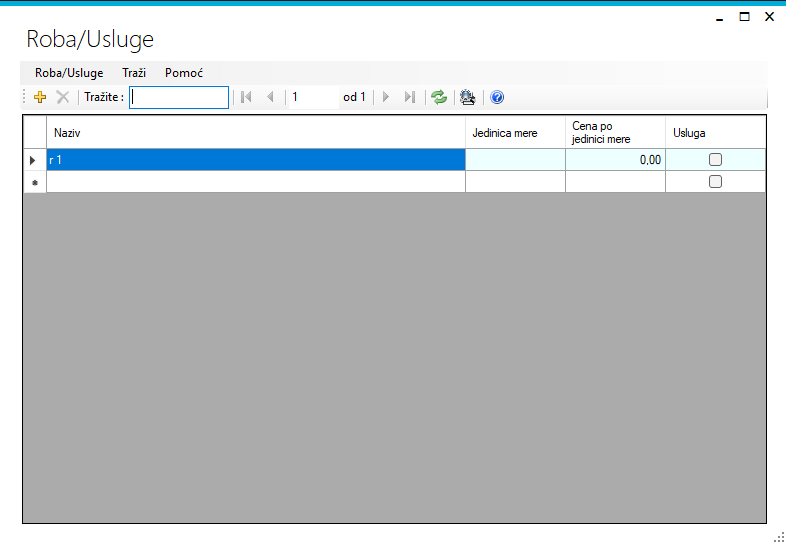Image resolution: width=786 pixels, height=544 pixels.
Task: Click the yellow plus add-record icon
Action: pyautogui.click(x=40, y=97)
